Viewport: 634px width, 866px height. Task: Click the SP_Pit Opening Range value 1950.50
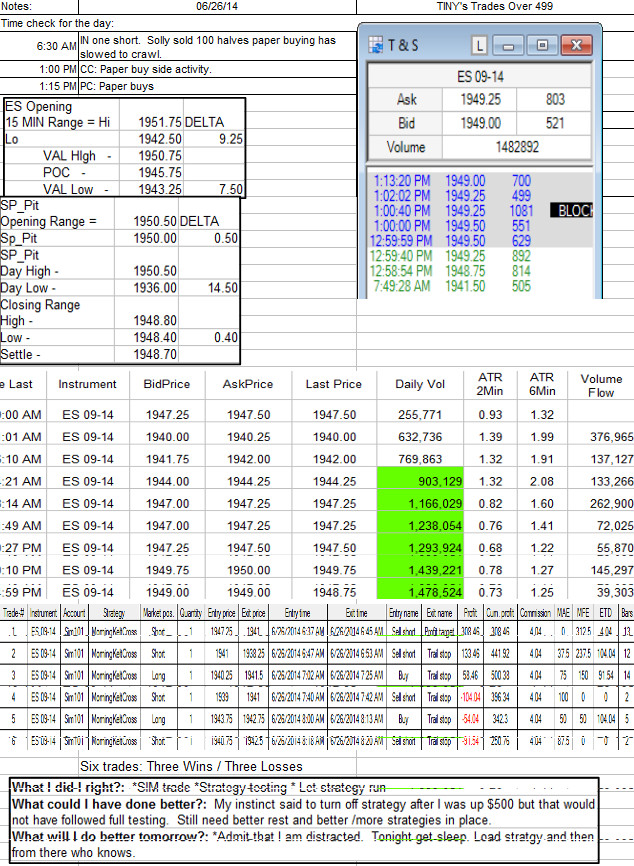tap(155, 221)
